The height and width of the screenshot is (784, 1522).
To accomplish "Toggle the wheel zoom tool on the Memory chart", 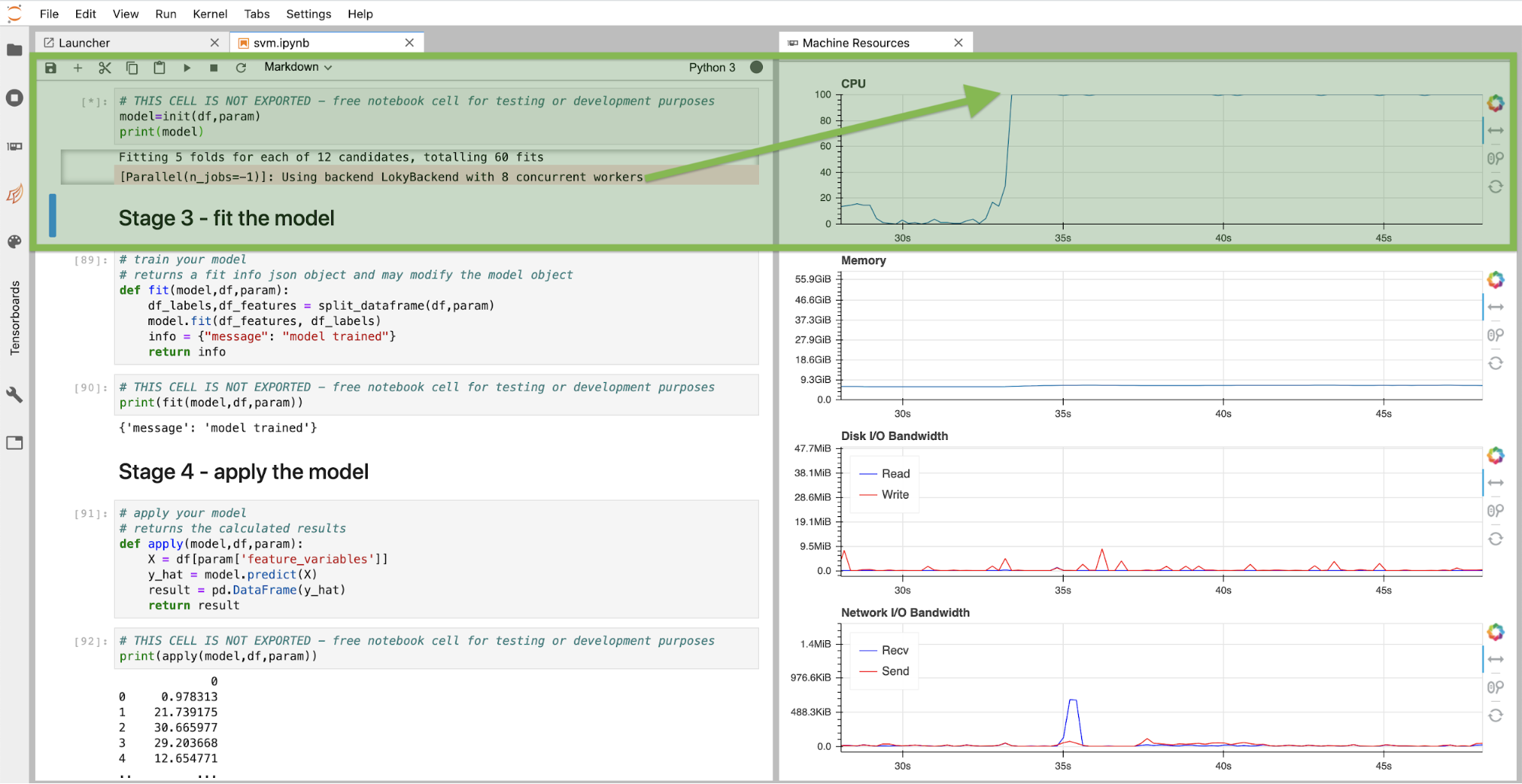I will click(x=1495, y=335).
